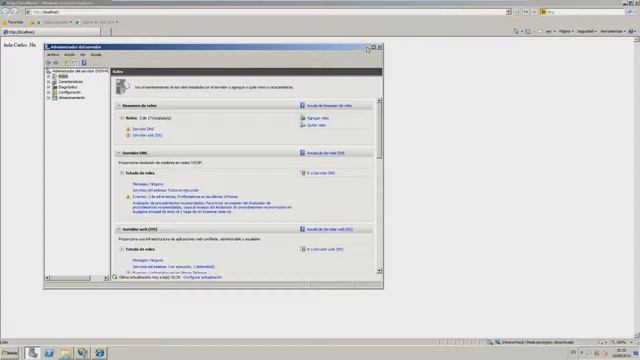Click the Roles node icon in the tree

point(55,76)
